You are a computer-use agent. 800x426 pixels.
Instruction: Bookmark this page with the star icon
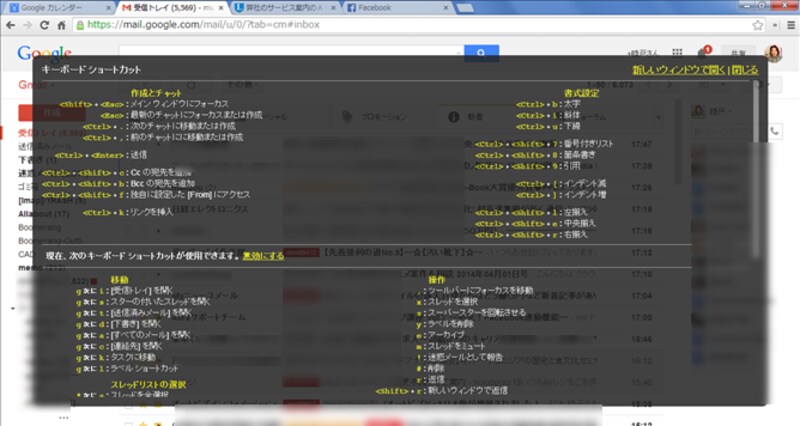(x=759, y=24)
